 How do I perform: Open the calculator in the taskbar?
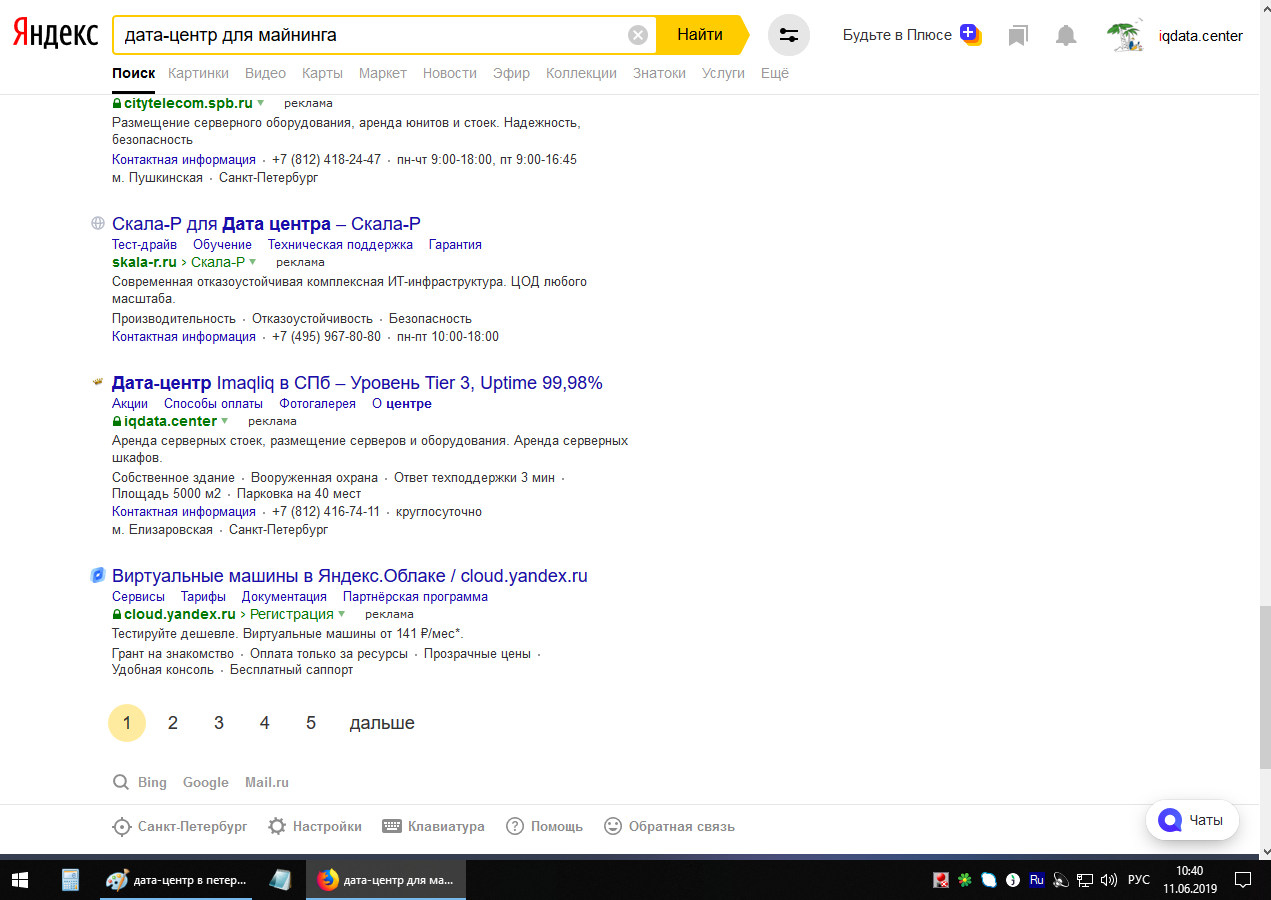tap(70, 880)
